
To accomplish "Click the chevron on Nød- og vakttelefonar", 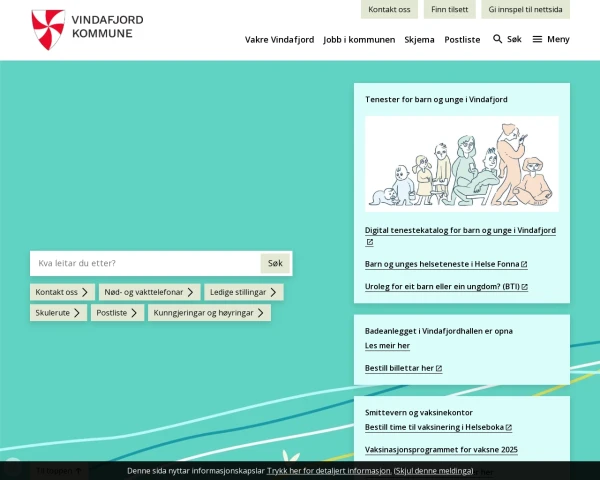I will click(x=190, y=292).
